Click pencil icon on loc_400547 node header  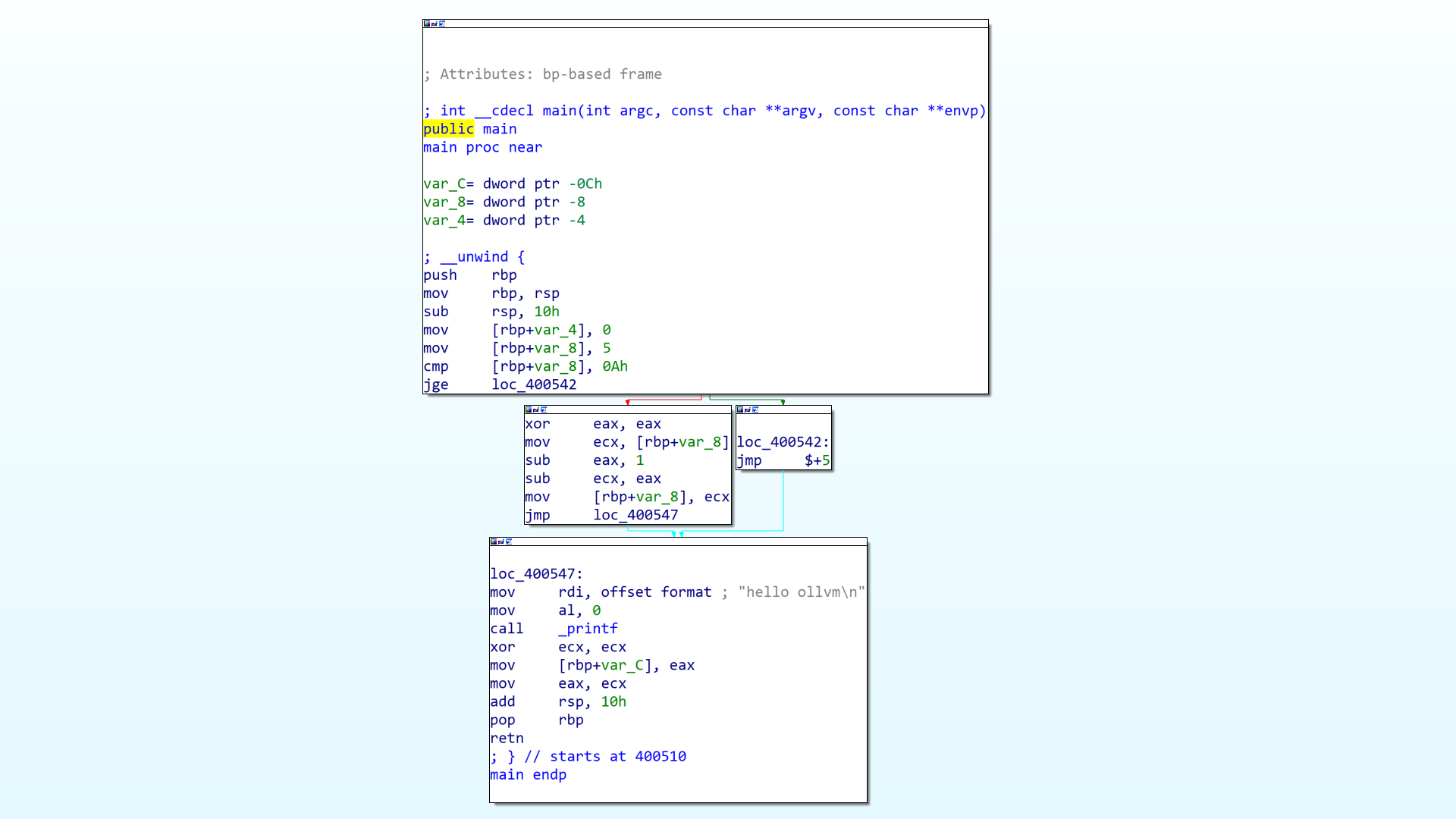tap(501, 541)
